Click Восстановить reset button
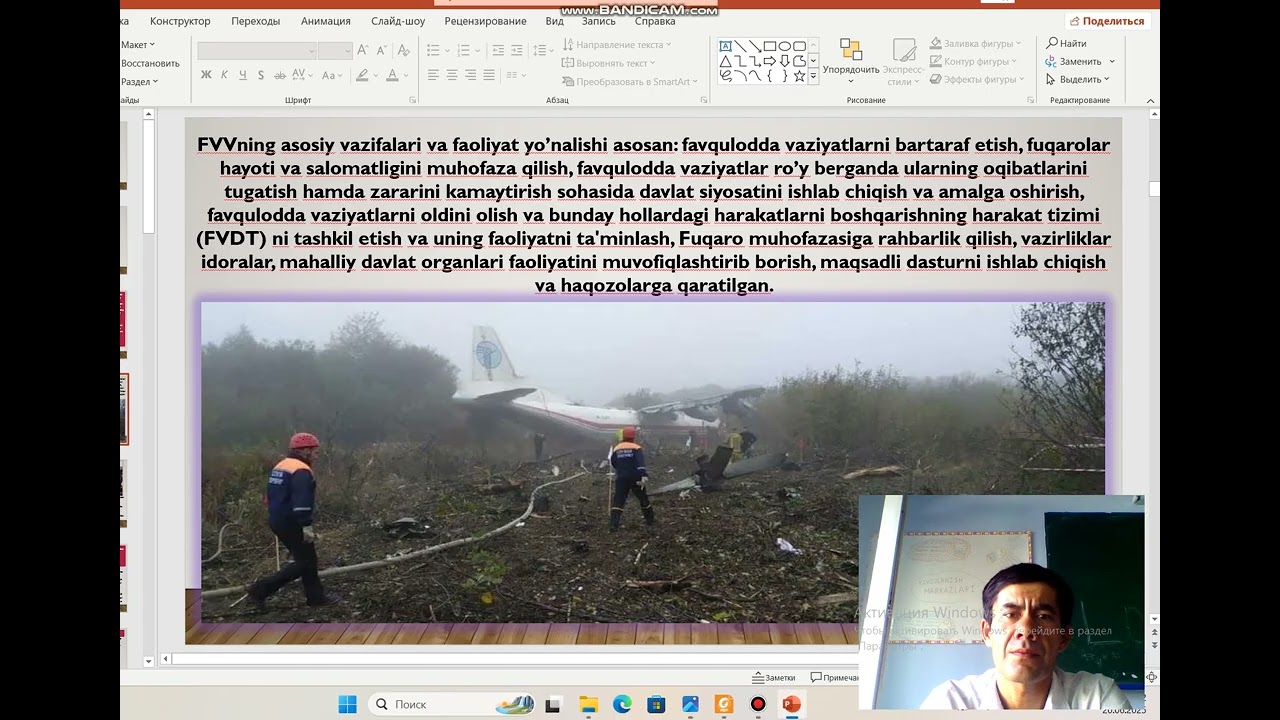 coord(150,63)
